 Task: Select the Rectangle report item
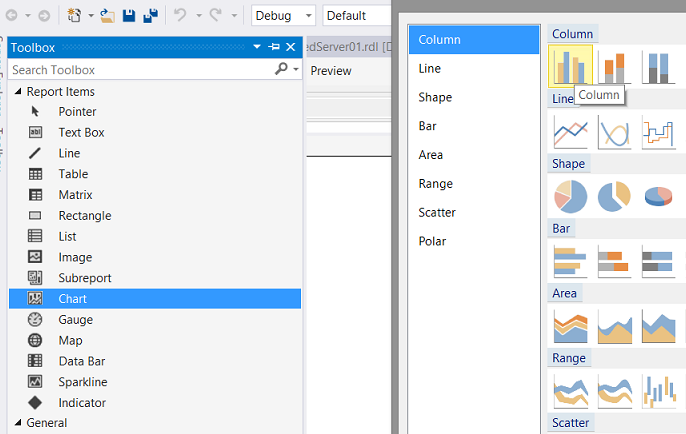point(155,215)
